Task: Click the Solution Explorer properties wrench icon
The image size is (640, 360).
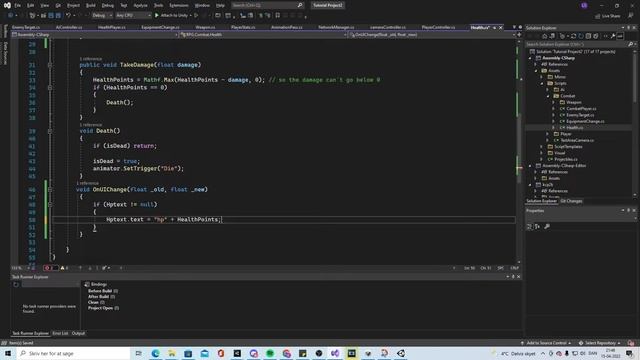Action: point(613,36)
